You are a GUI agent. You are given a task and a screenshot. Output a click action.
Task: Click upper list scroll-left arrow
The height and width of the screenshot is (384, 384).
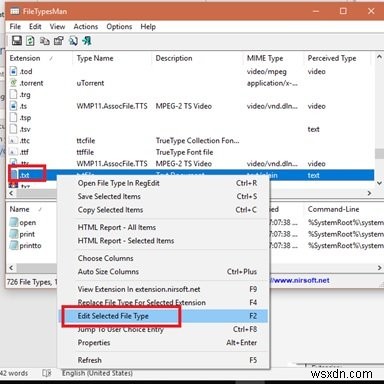pyautogui.click(x=11, y=193)
